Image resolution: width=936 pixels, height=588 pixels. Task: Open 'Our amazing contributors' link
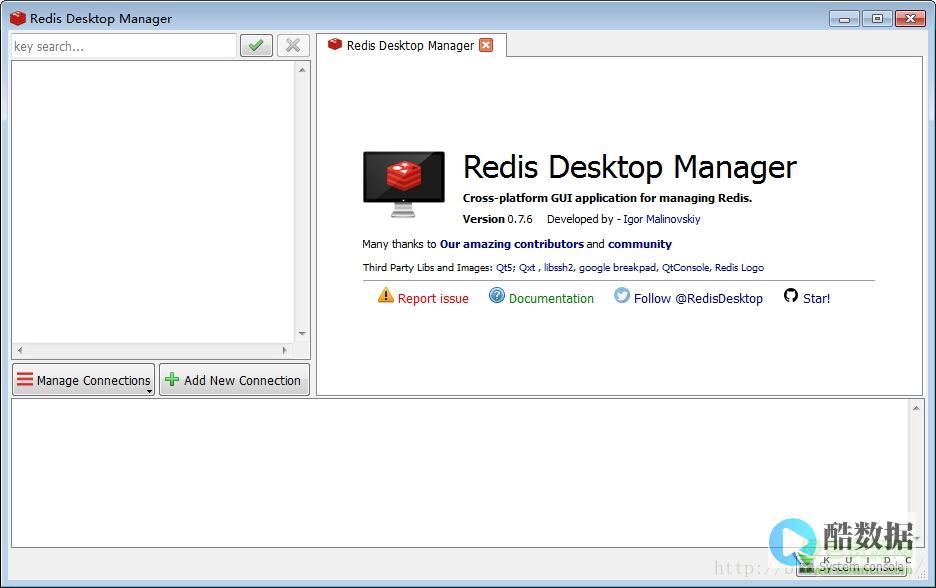tap(512, 244)
